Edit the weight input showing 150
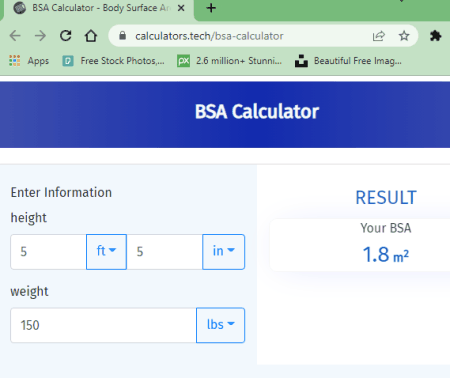This screenshot has width=450, height=378. click(103, 325)
